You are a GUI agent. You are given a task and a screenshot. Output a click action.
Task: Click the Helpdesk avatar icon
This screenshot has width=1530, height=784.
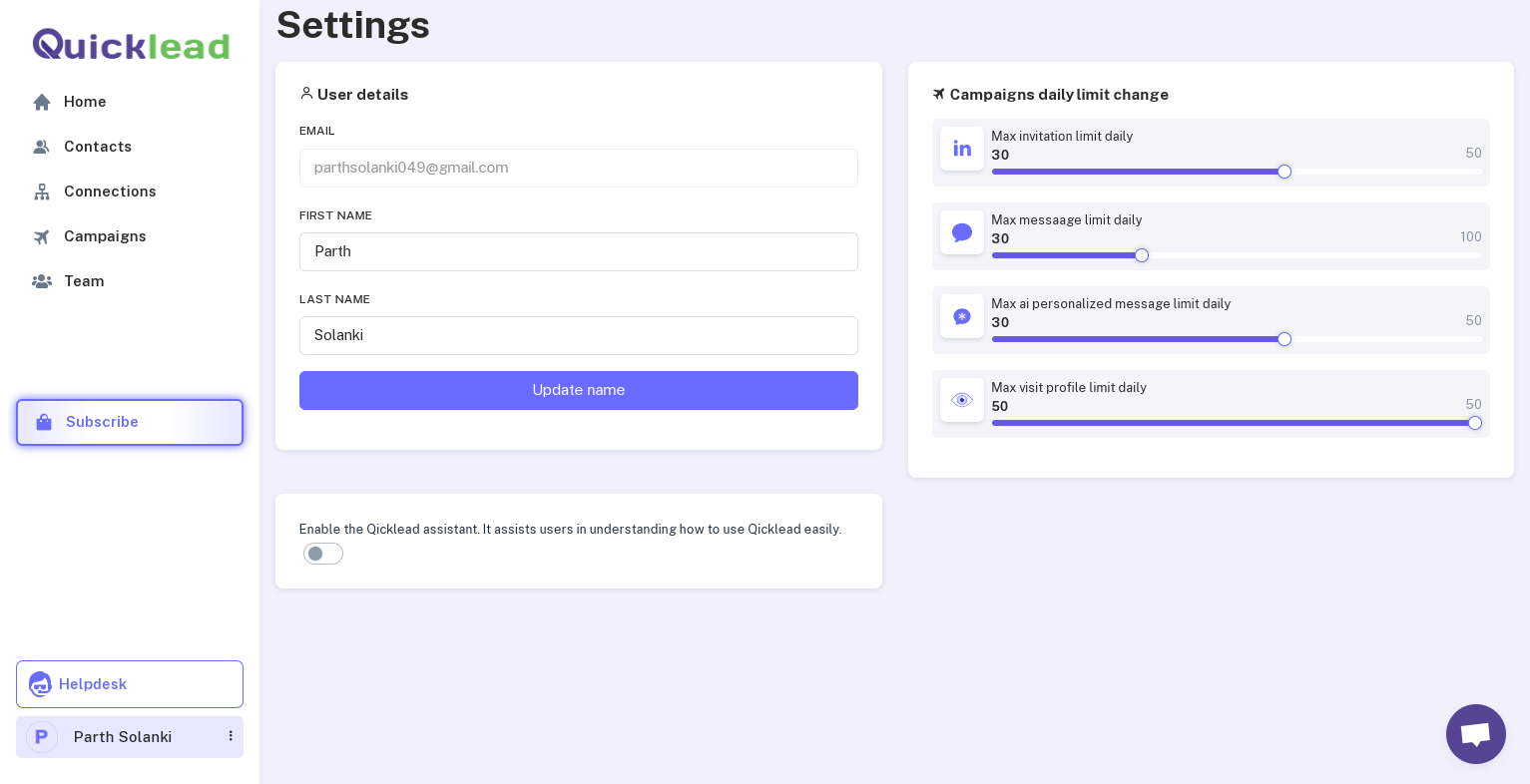[40, 684]
